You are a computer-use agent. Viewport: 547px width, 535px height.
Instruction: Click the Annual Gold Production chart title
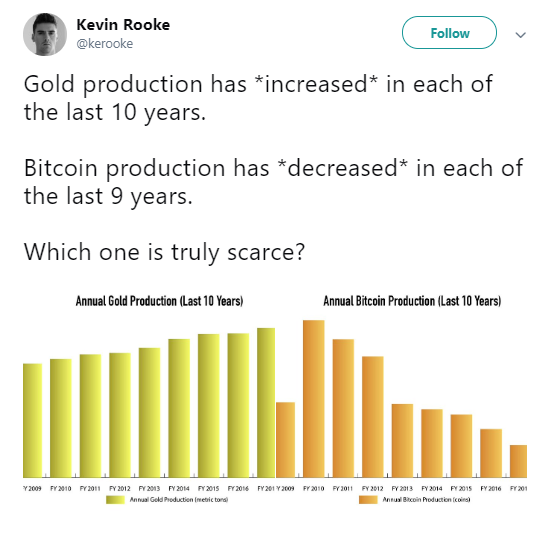(x=159, y=301)
